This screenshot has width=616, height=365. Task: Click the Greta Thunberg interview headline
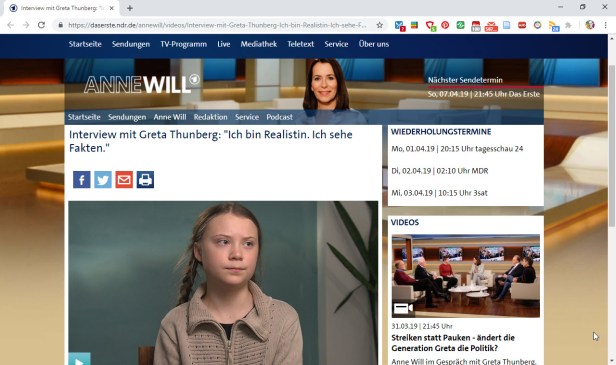211,141
